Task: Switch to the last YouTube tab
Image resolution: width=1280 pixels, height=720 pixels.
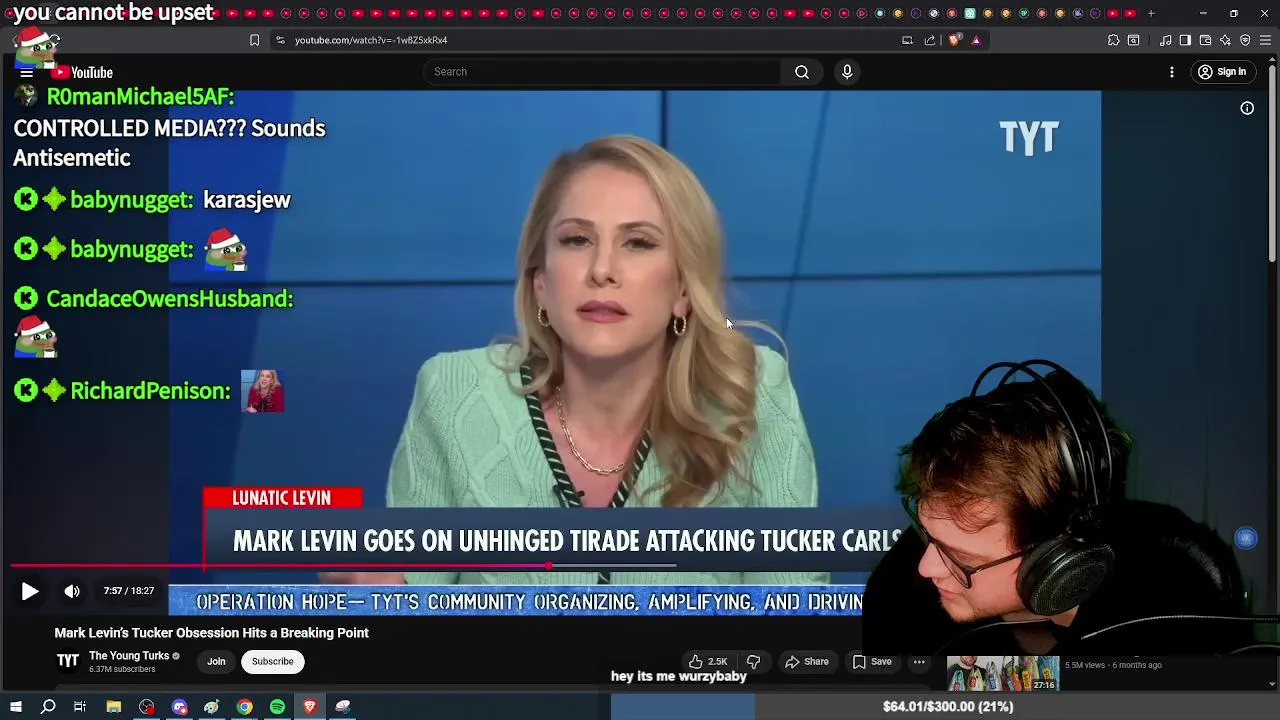Action: point(1130,13)
